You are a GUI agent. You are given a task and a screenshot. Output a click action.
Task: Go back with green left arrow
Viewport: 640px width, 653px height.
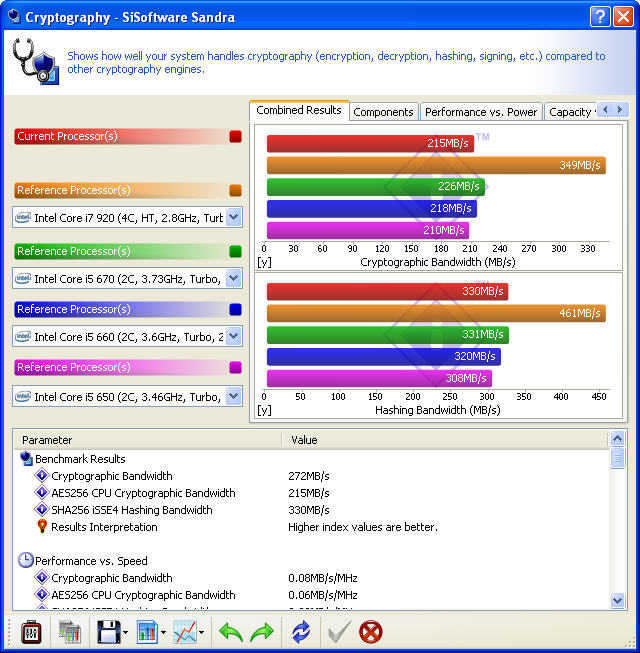[x=231, y=632]
